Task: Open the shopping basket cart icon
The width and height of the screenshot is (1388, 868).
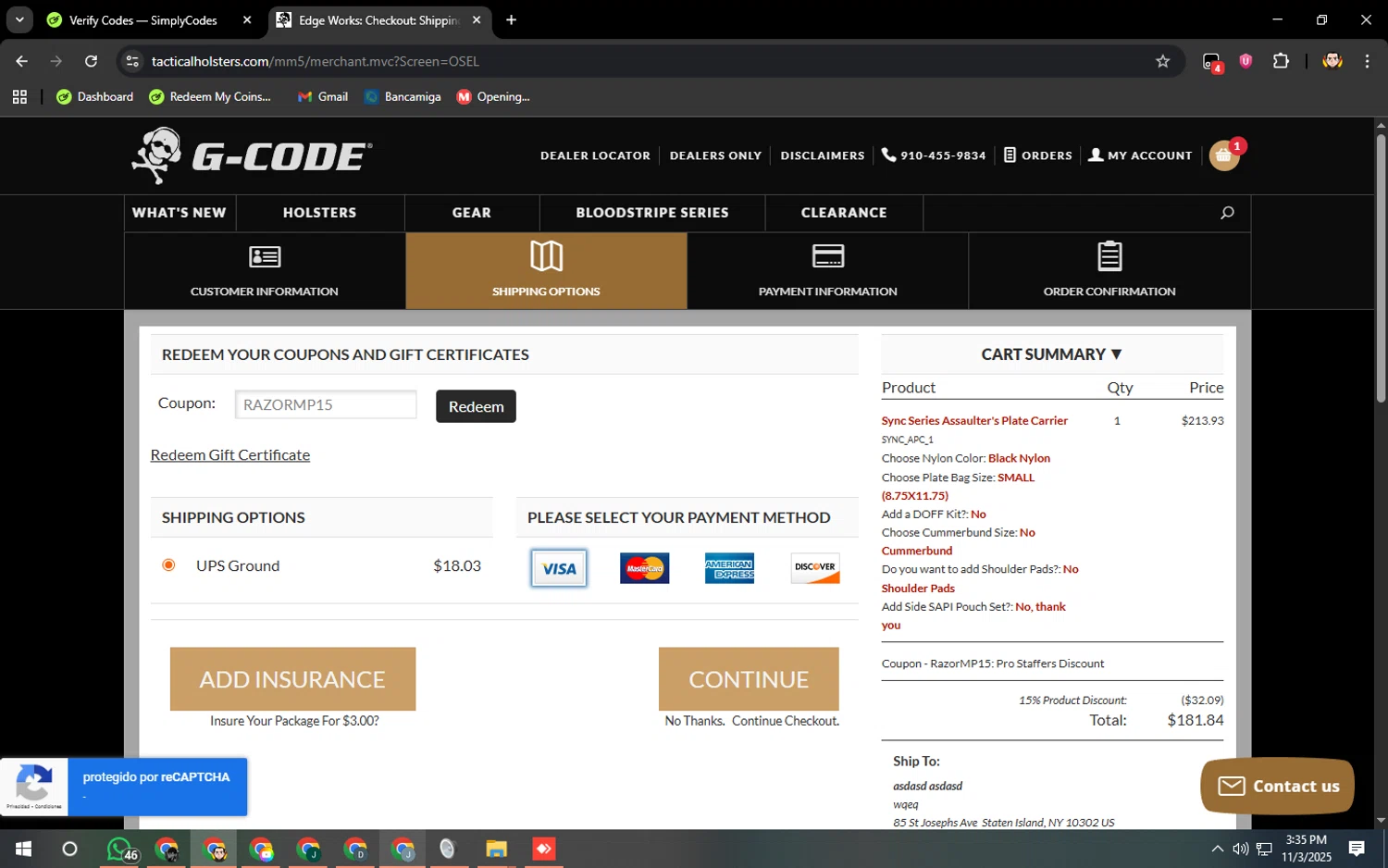Action: pos(1223,155)
